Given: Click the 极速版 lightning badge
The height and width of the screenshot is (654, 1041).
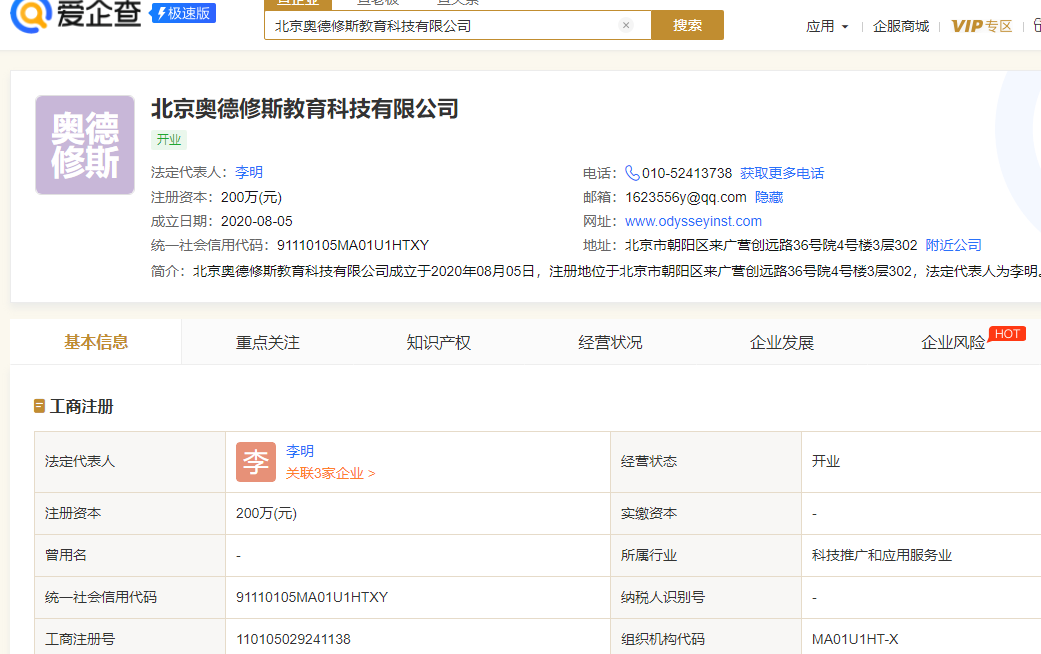Looking at the screenshot, I should coord(183,13).
